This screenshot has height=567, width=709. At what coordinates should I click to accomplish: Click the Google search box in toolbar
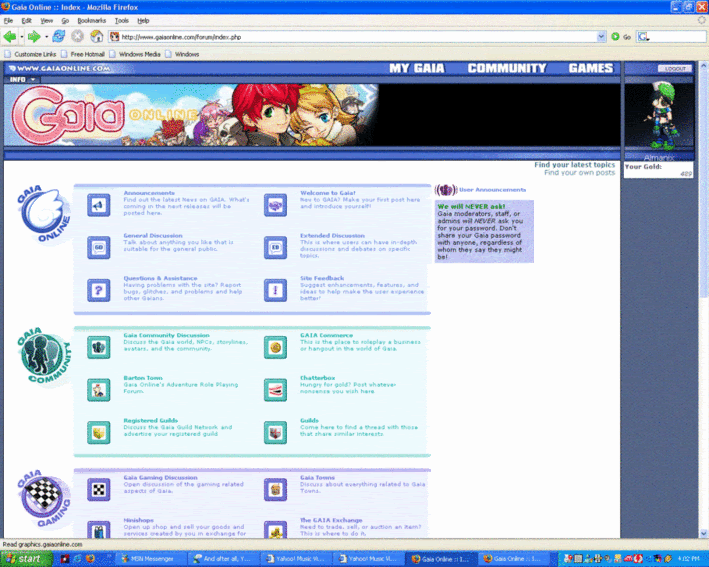tap(671, 37)
